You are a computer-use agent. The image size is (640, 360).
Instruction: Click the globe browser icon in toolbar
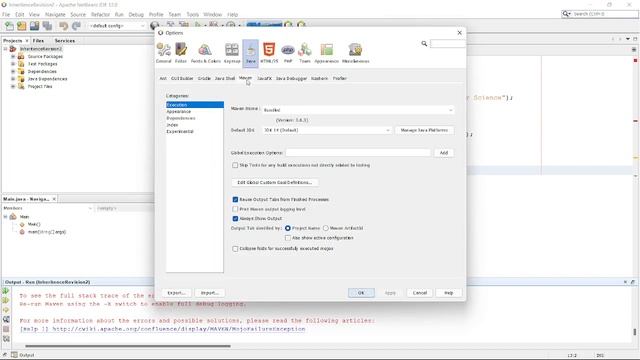pos(154,26)
